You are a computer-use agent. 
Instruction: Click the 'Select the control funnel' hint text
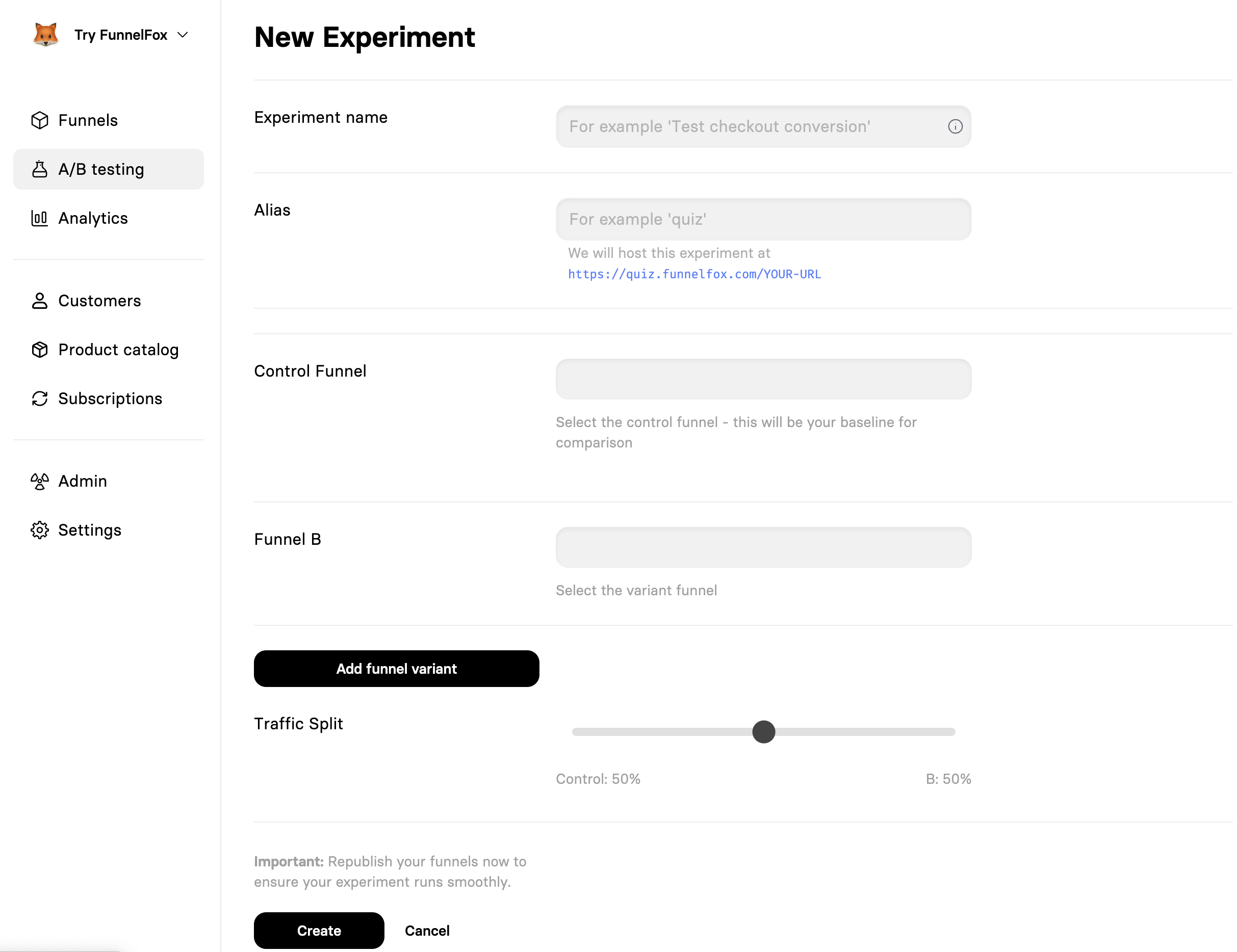[736, 432]
